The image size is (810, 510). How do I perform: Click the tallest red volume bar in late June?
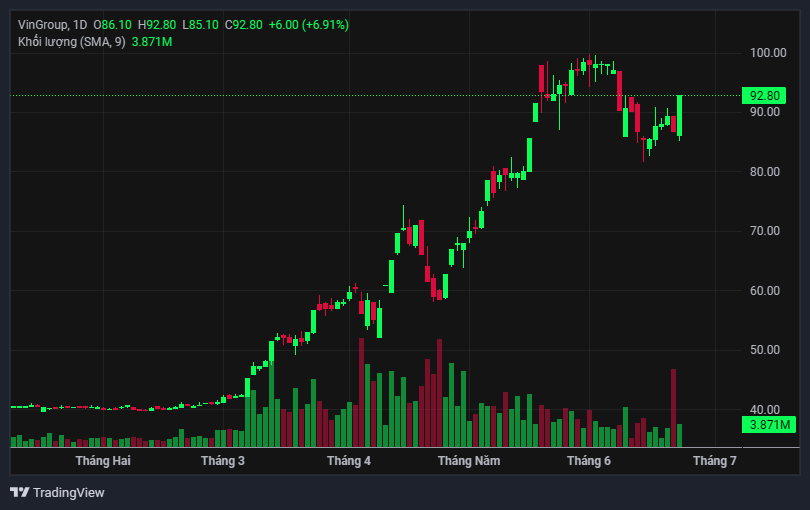(x=673, y=408)
